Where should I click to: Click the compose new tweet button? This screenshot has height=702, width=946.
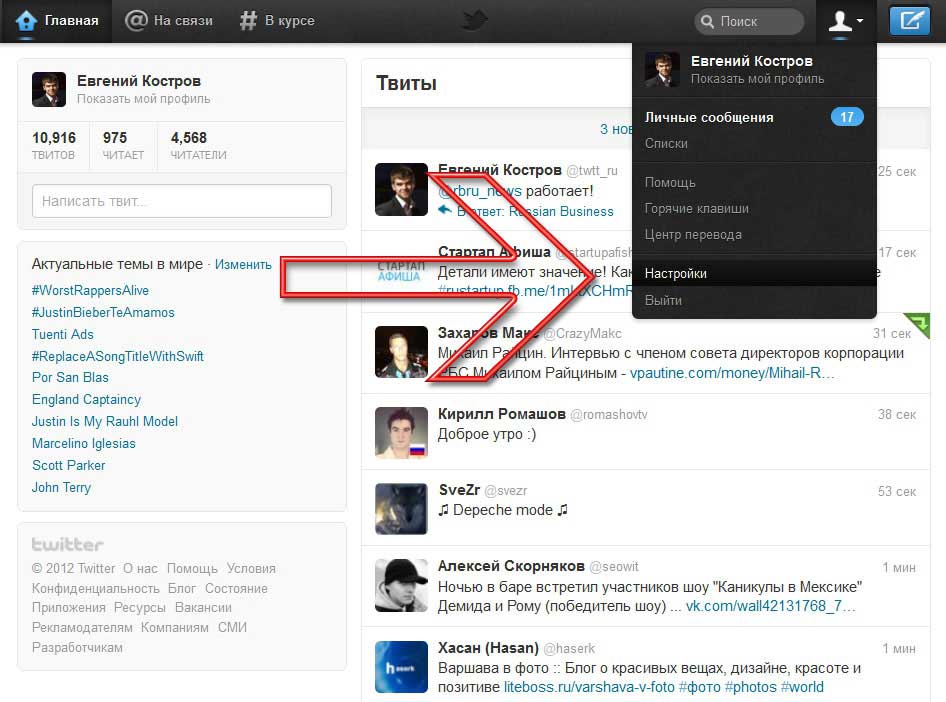pyautogui.click(x=909, y=21)
